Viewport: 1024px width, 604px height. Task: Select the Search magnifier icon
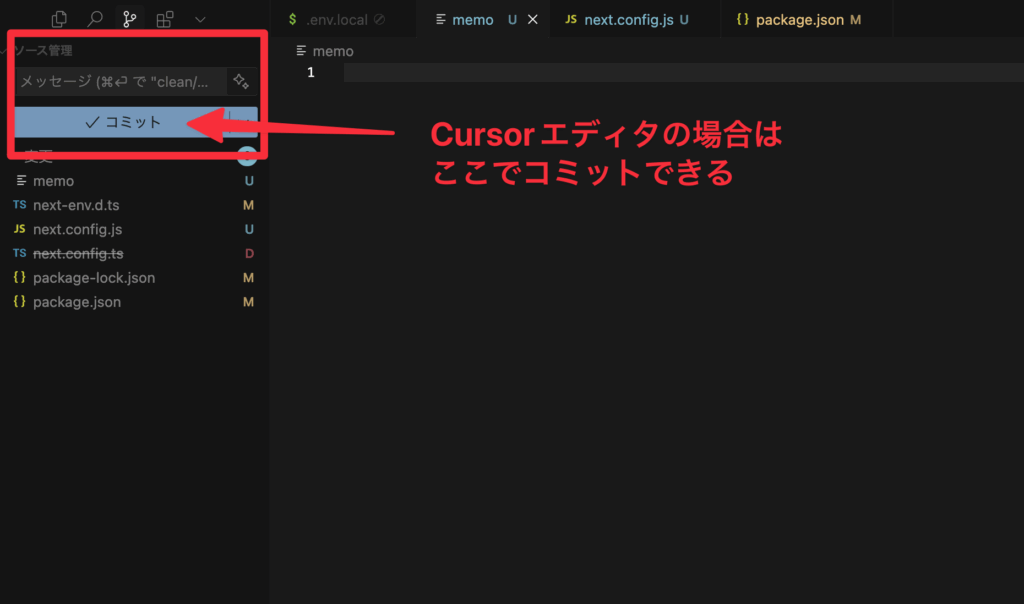95,18
